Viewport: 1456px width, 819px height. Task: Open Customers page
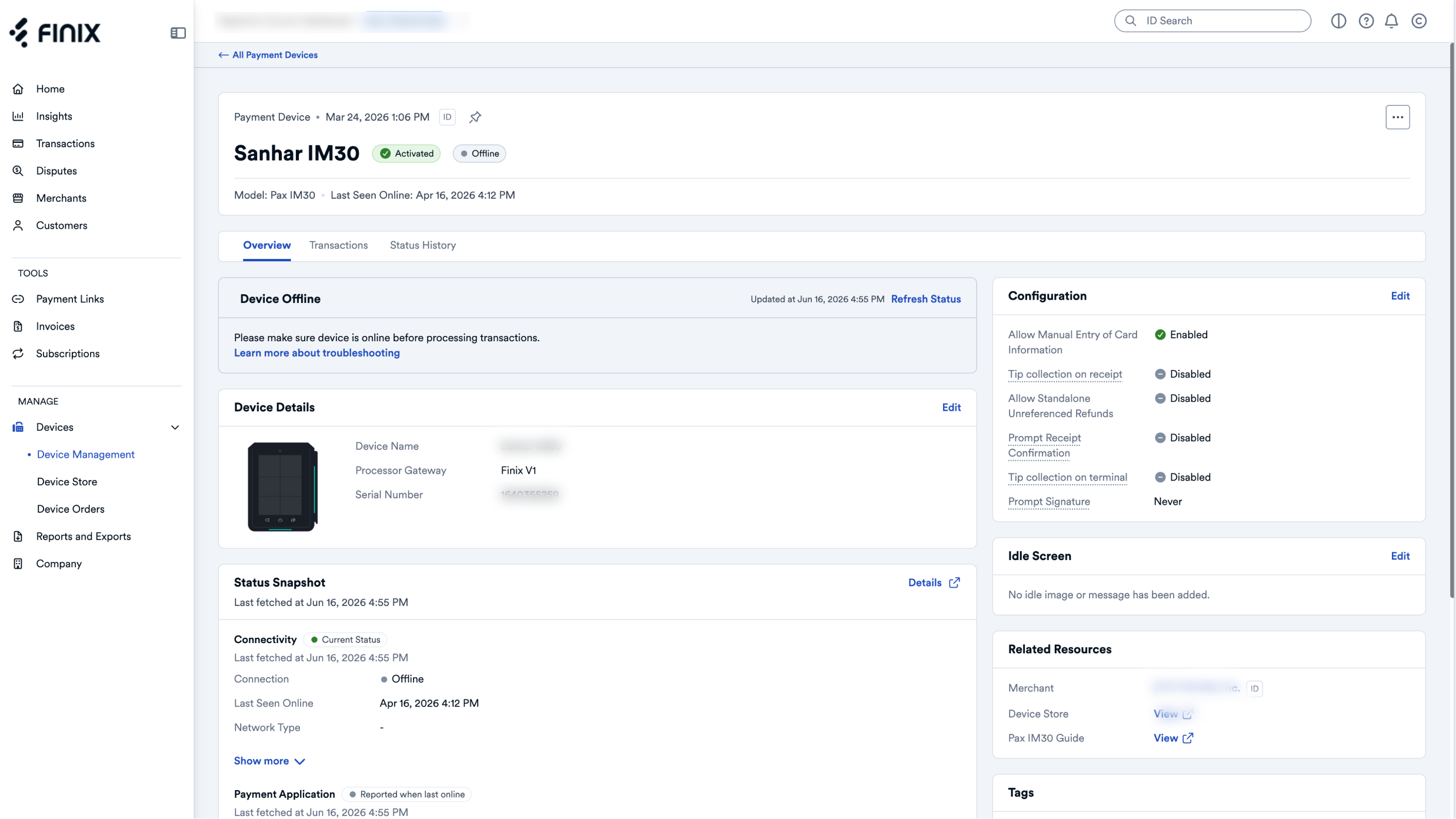pyautogui.click(x=61, y=225)
